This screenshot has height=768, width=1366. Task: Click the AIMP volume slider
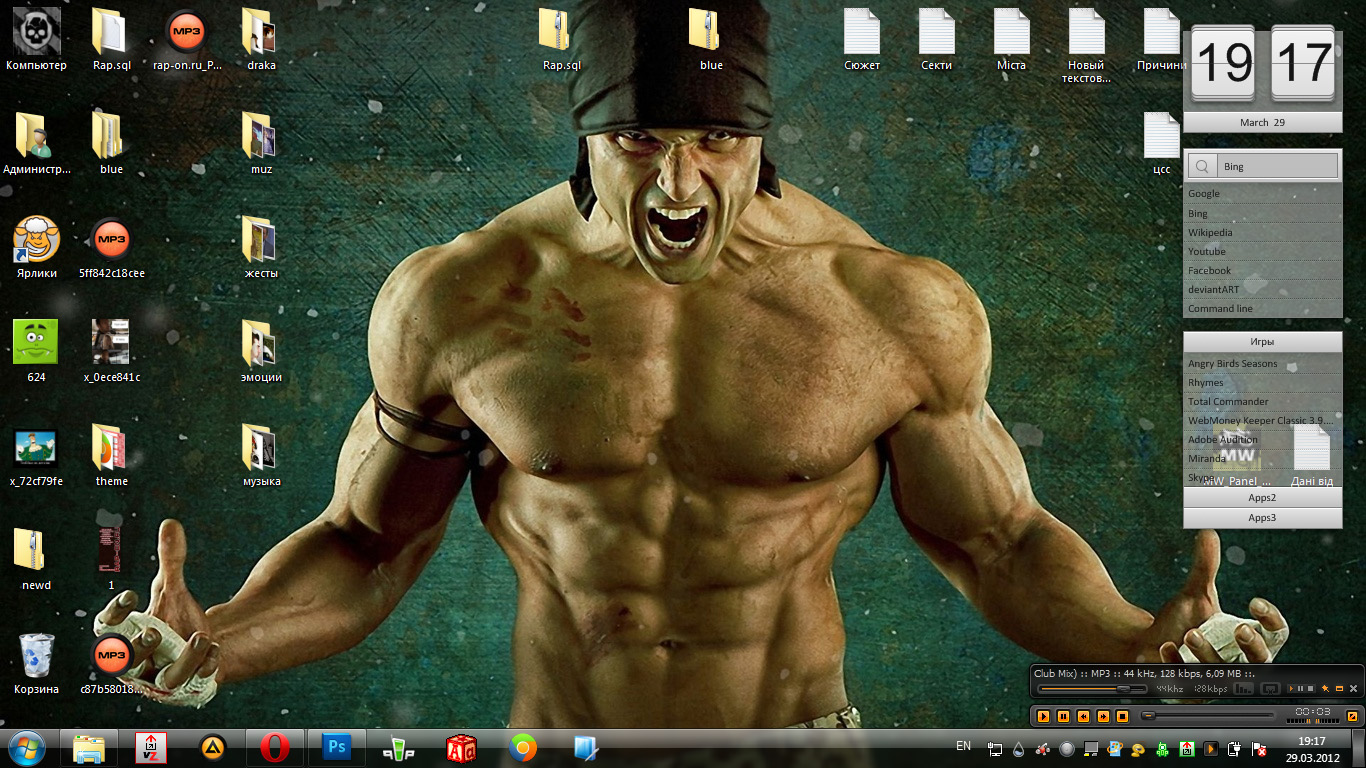pyautogui.click(x=1092, y=689)
